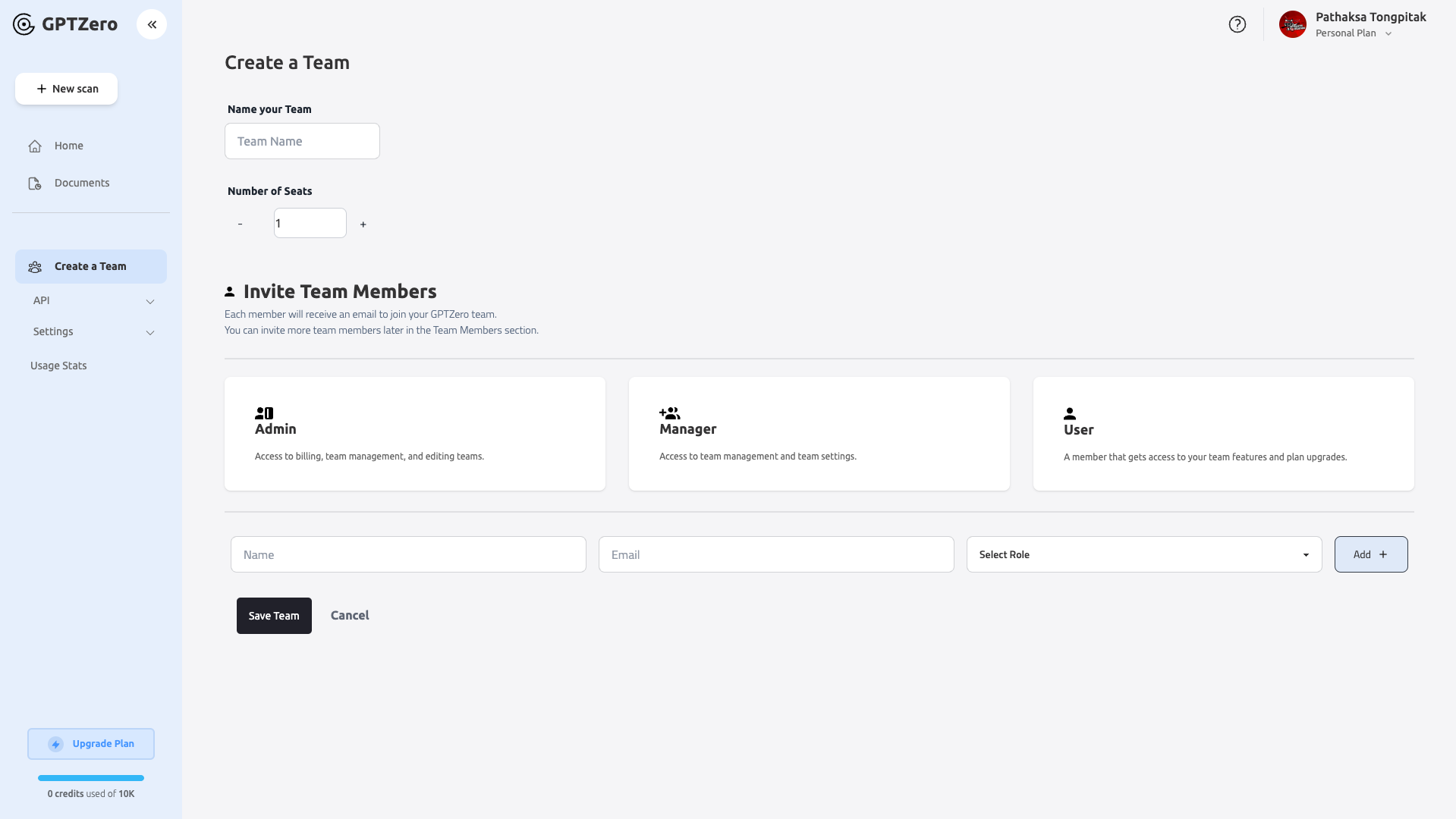1456x819 pixels.
Task: Collapse the sidebar with double-chevron icon
Action: point(152,24)
